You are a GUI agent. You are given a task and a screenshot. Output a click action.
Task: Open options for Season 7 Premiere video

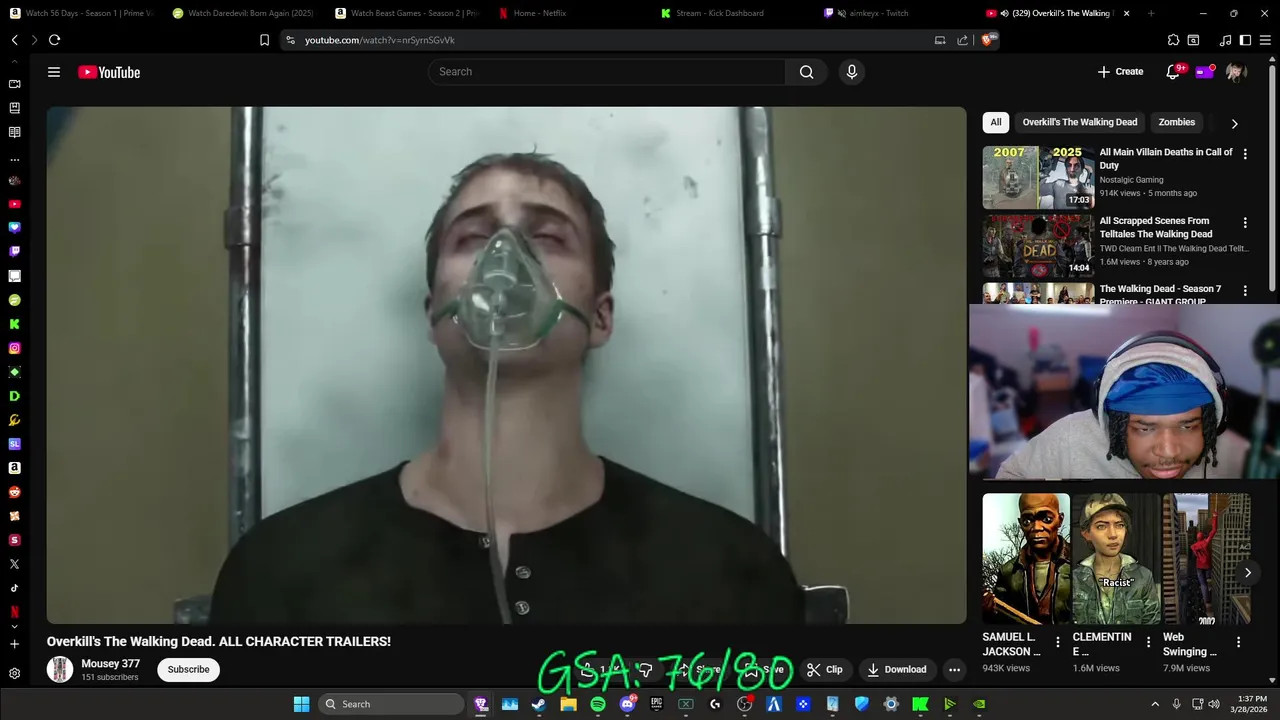(1245, 291)
